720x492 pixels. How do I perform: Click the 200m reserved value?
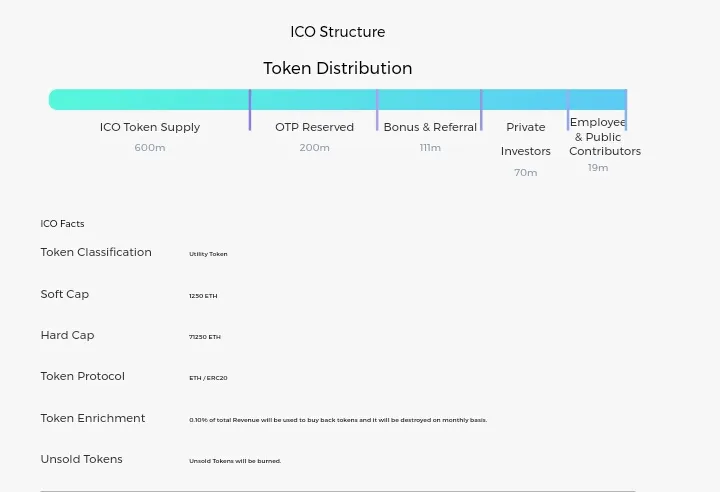tap(315, 147)
